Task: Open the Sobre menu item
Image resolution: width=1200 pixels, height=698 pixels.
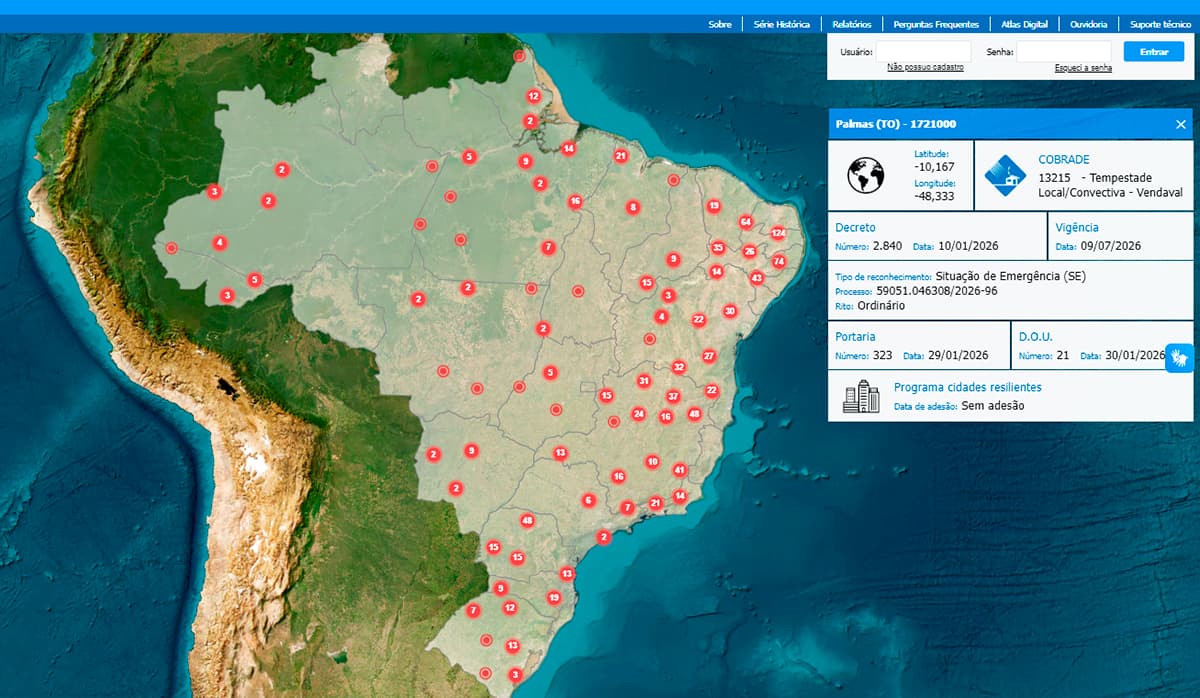Action: 720,24
